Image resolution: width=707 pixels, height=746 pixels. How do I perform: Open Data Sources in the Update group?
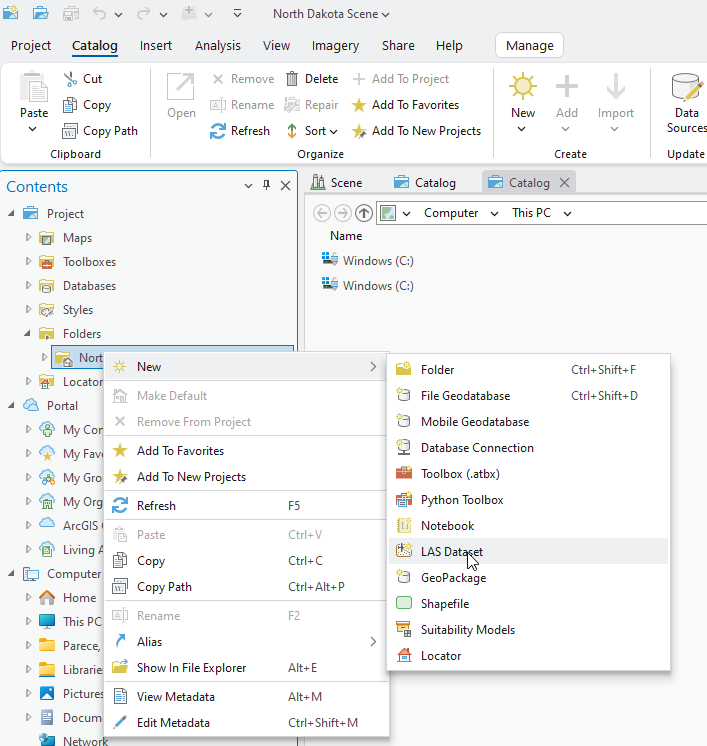686,102
